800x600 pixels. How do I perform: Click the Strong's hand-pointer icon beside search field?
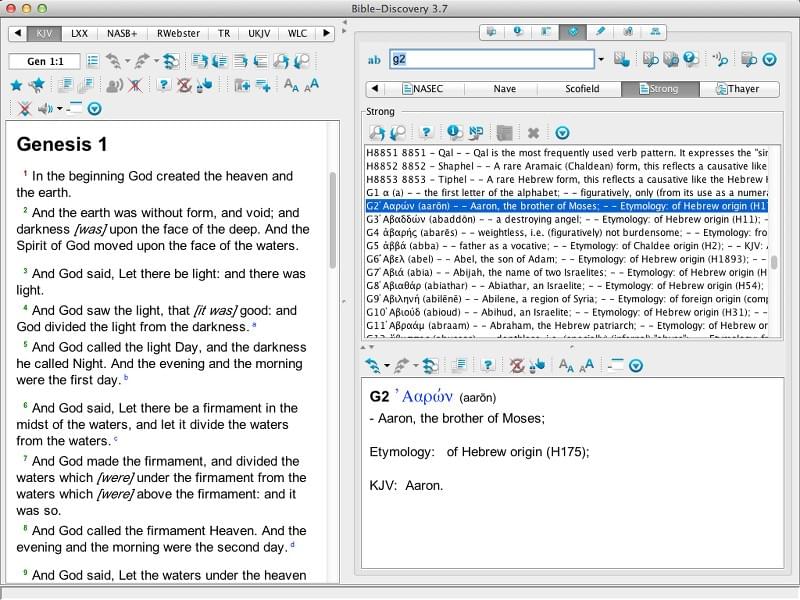tap(621, 60)
